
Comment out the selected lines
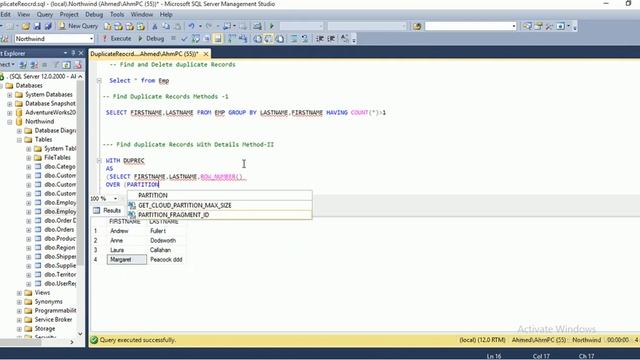point(293,39)
